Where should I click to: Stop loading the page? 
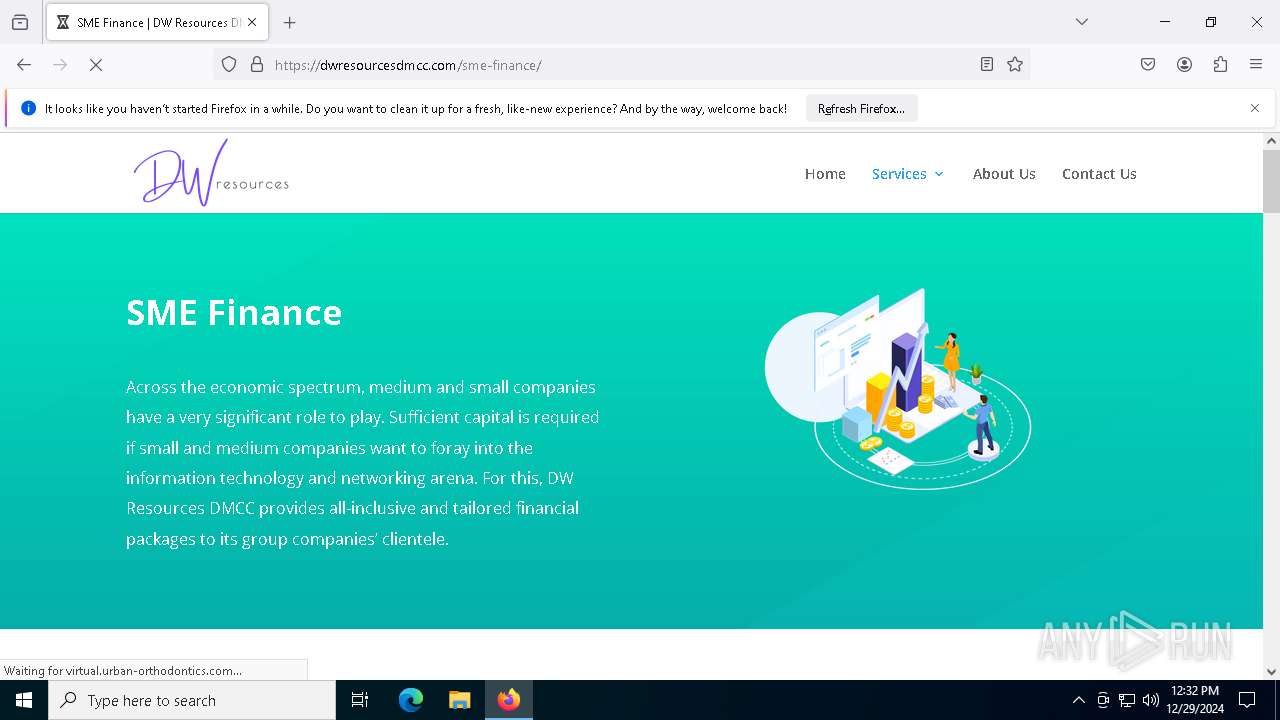(96, 65)
